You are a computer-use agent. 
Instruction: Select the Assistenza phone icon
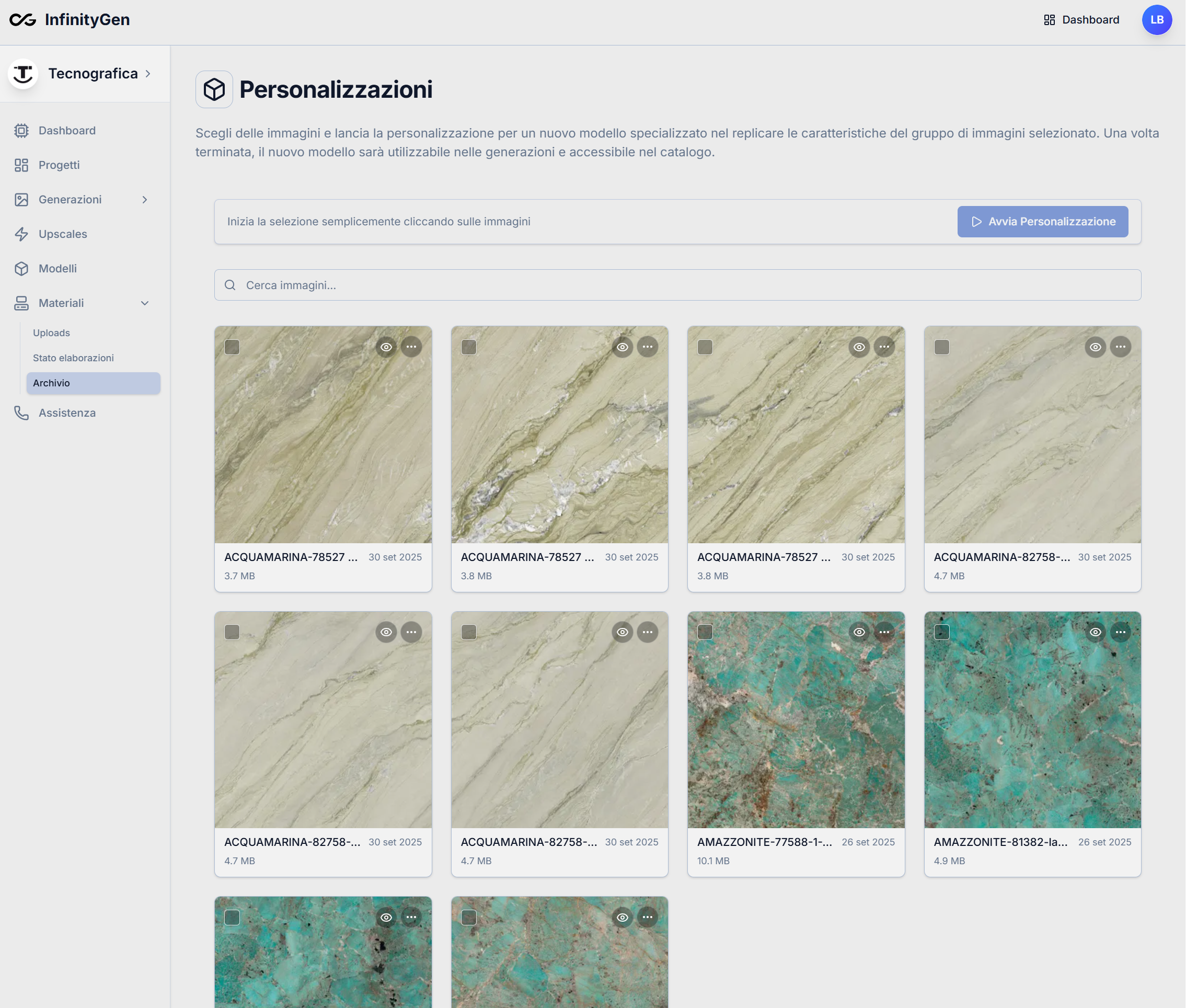[22, 413]
